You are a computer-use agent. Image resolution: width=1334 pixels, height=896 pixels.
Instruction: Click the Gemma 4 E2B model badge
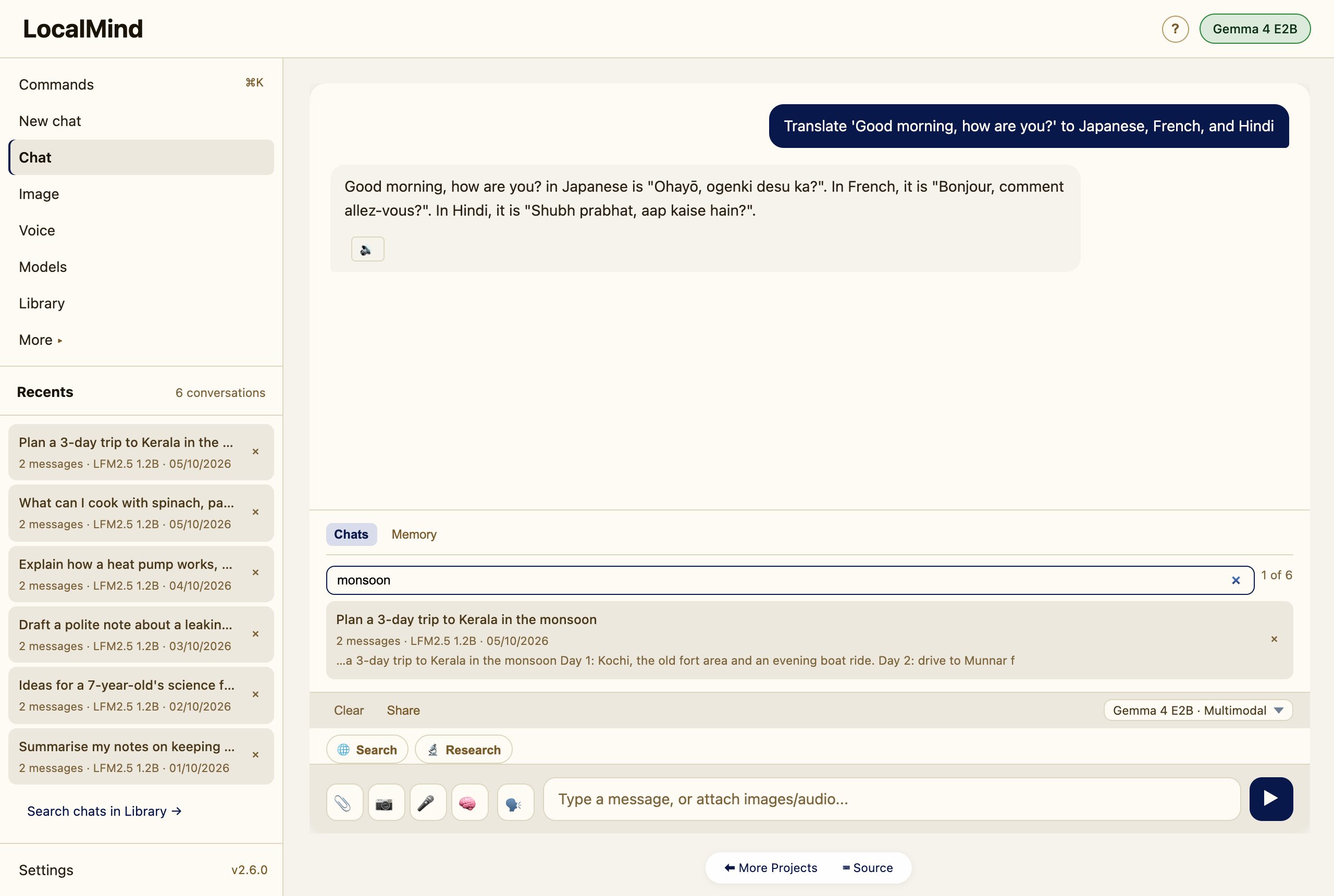1255,29
